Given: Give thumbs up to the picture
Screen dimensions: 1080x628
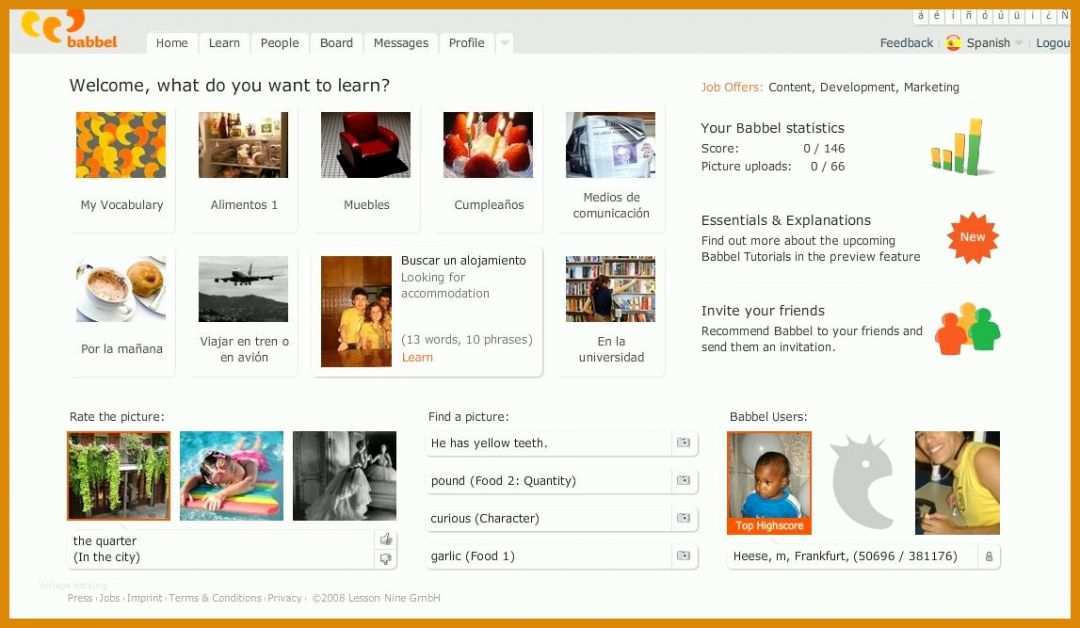Looking at the screenshot, I should point(386,539).
